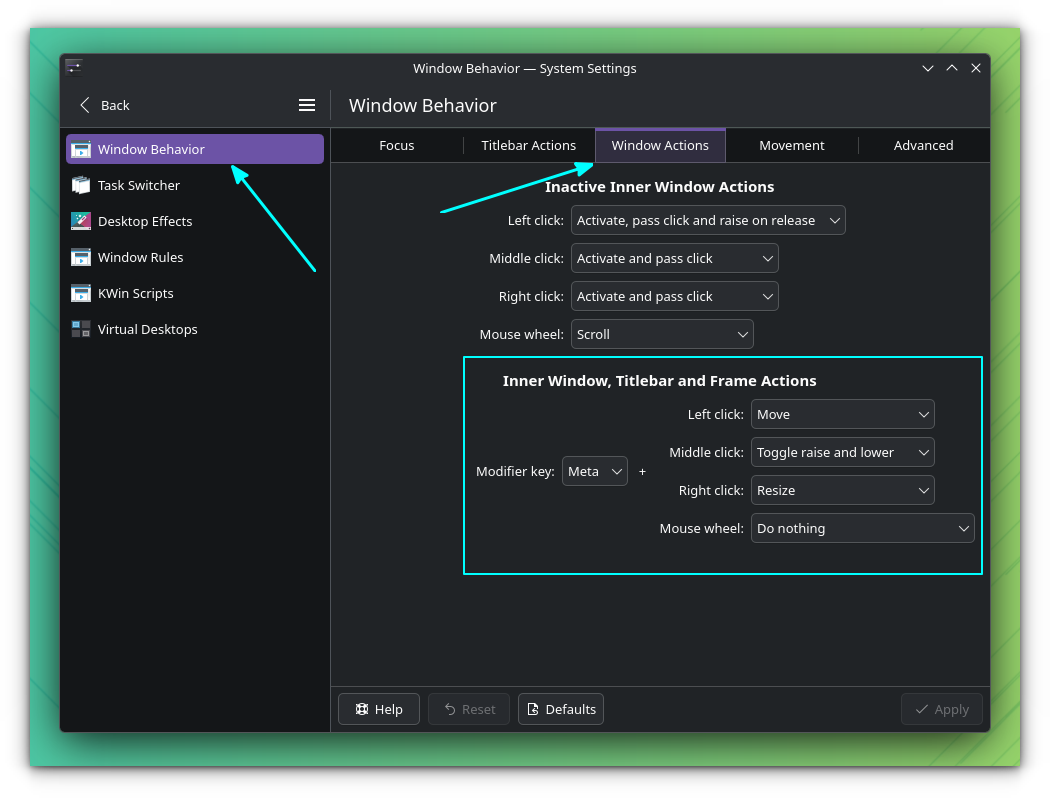Image resolution: width=1050 pixels, height=798 pixels.
Task: Switch to the Titlebar Actions tab
Action: [528, 145]
